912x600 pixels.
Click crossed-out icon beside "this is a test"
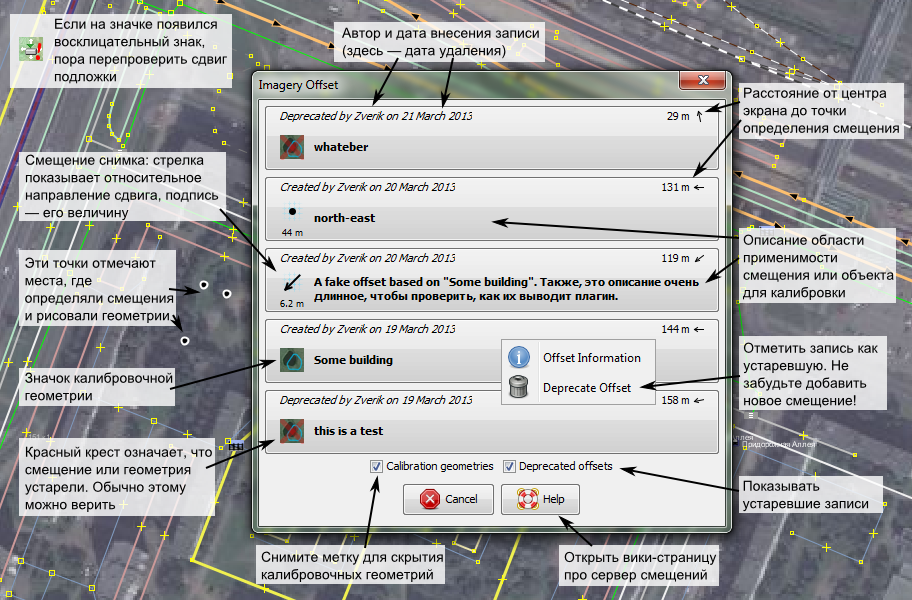coord(291,432)
